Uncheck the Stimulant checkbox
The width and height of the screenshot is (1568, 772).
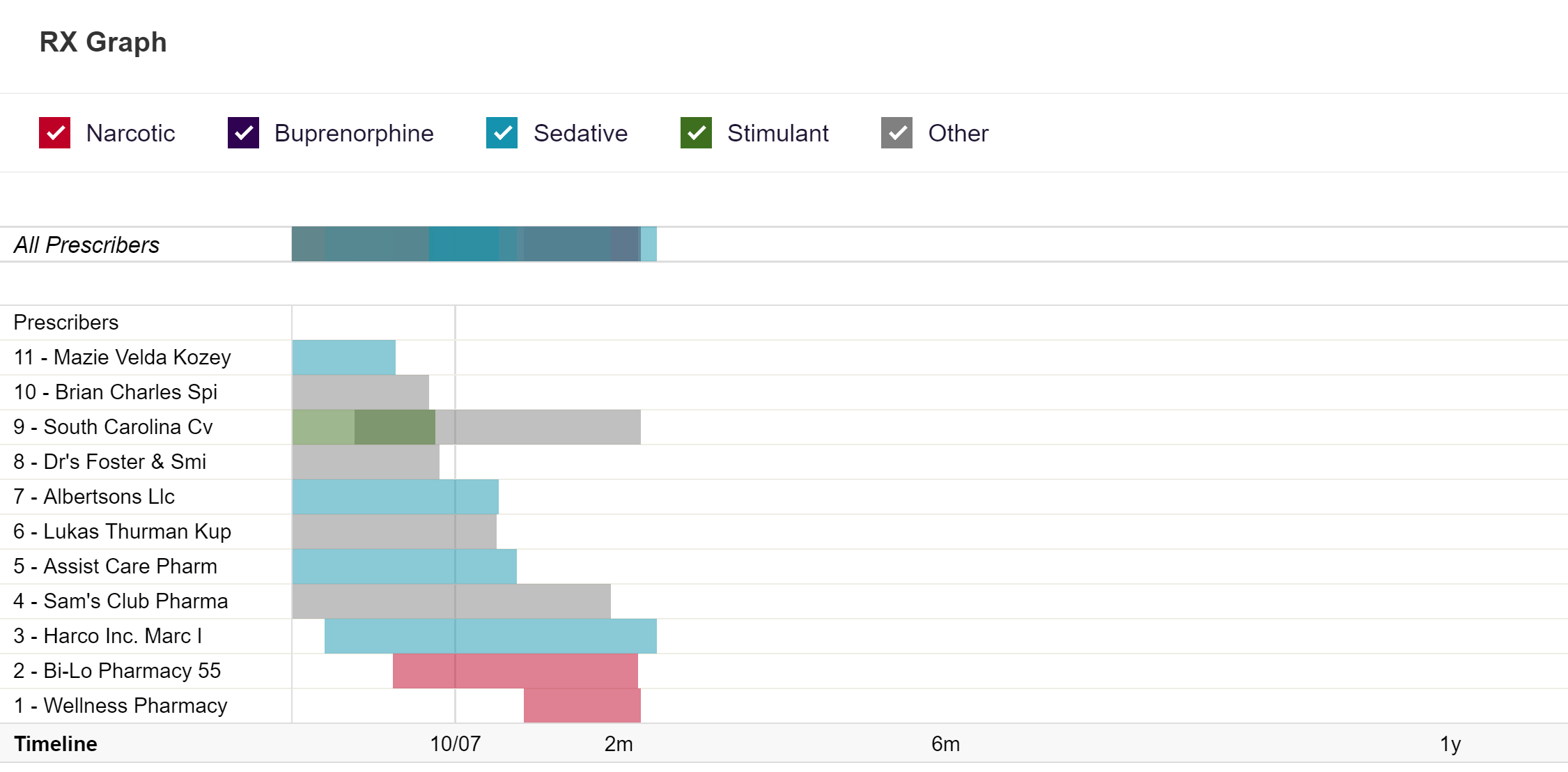coord(696,133)
